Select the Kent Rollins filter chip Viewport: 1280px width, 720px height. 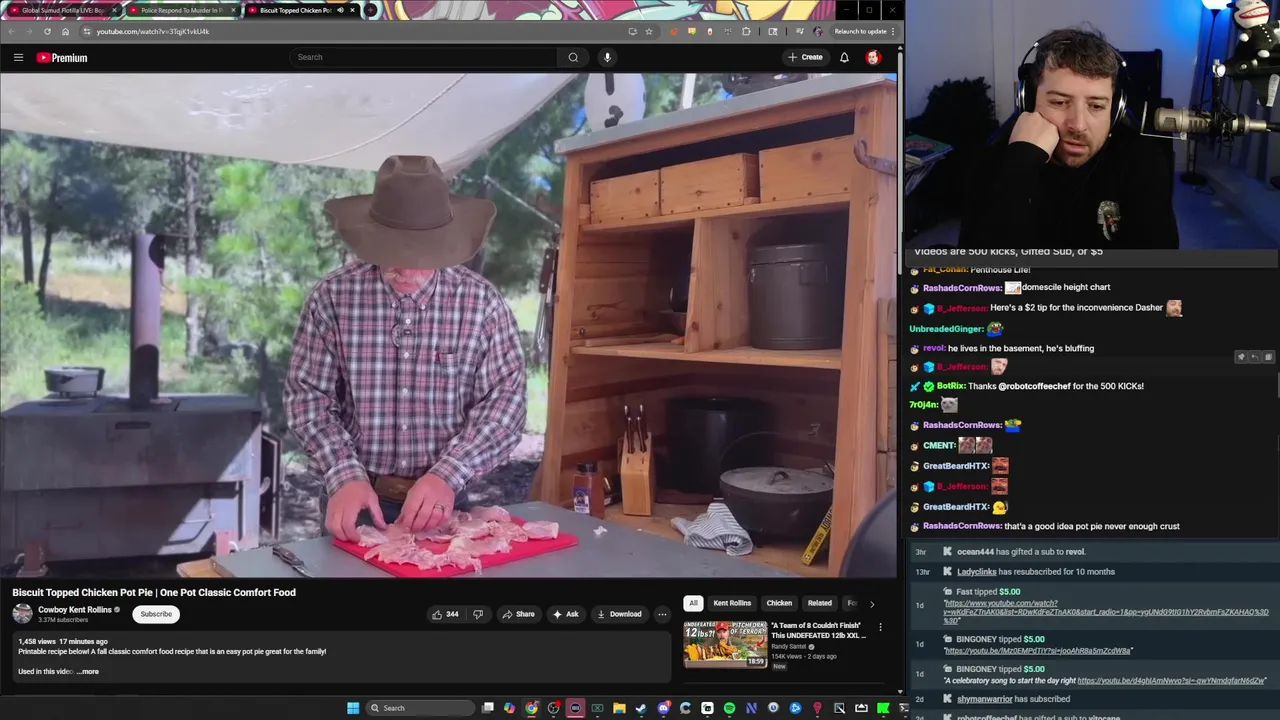[732, 603]
